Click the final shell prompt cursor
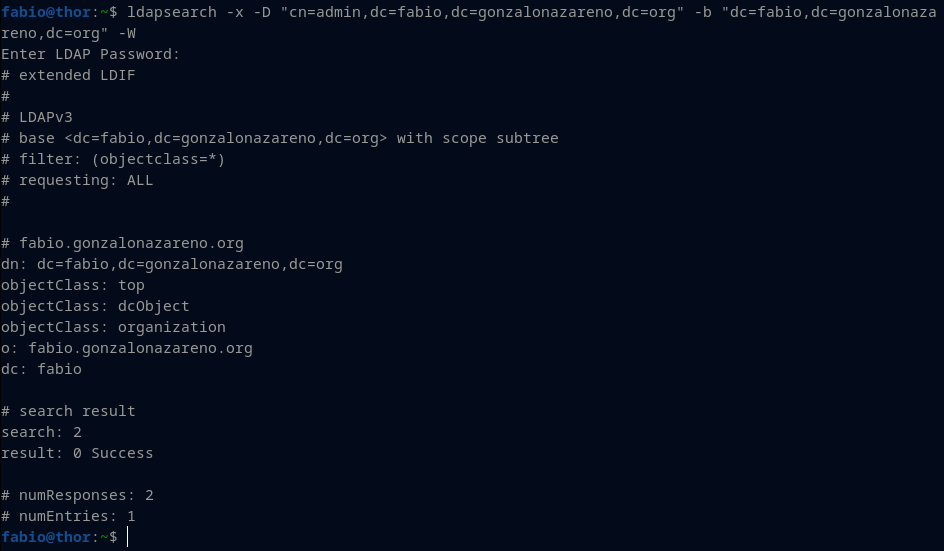Screen dimensions: 944x551 (128, 537)
